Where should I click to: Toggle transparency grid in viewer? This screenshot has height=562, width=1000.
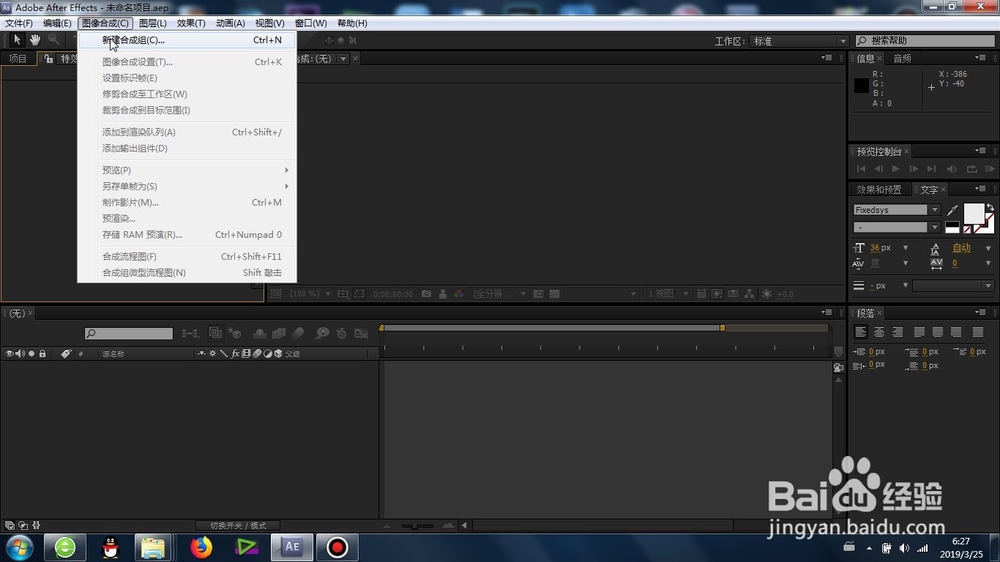tap(554, 293)
